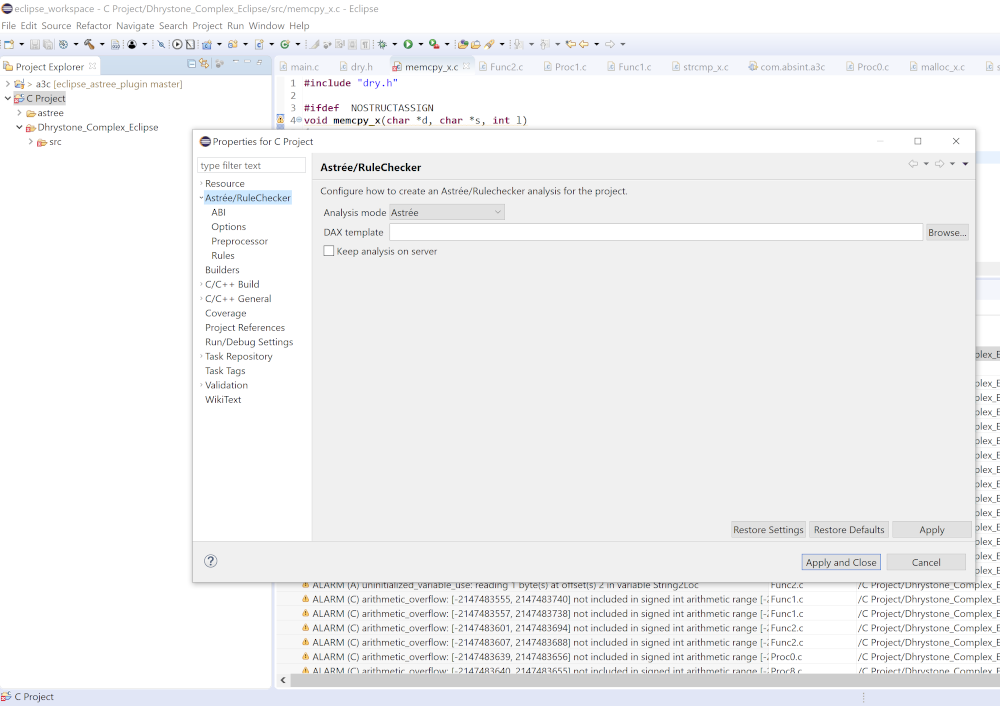Screen dimensions: 1000x706
Task: Click the Restore Settings button
Action: (x=768, y=529)
